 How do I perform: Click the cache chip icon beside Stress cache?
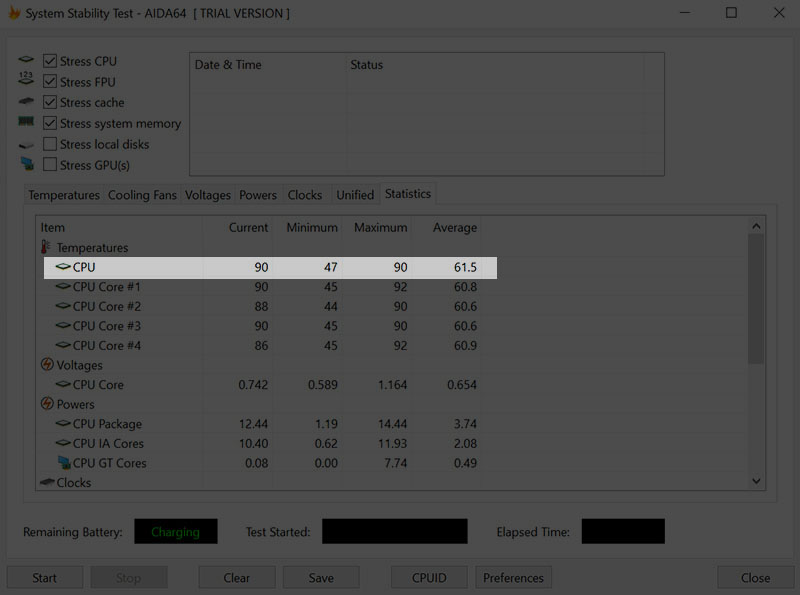[26, 101]
